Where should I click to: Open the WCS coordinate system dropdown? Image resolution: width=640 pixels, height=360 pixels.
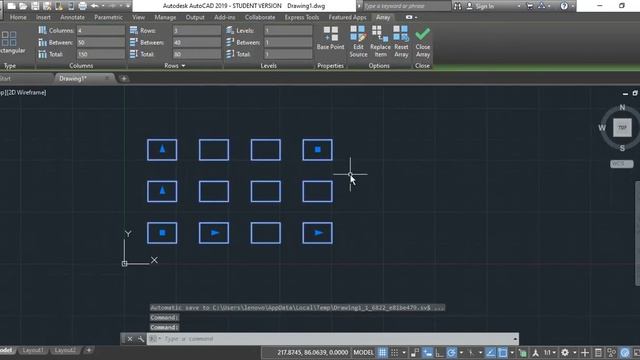(622, 164)
